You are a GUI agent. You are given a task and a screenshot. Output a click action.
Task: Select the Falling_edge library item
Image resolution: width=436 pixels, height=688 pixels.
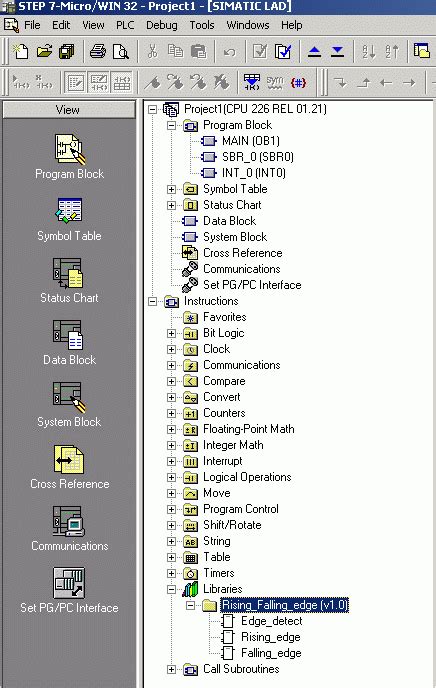point(271,653)
